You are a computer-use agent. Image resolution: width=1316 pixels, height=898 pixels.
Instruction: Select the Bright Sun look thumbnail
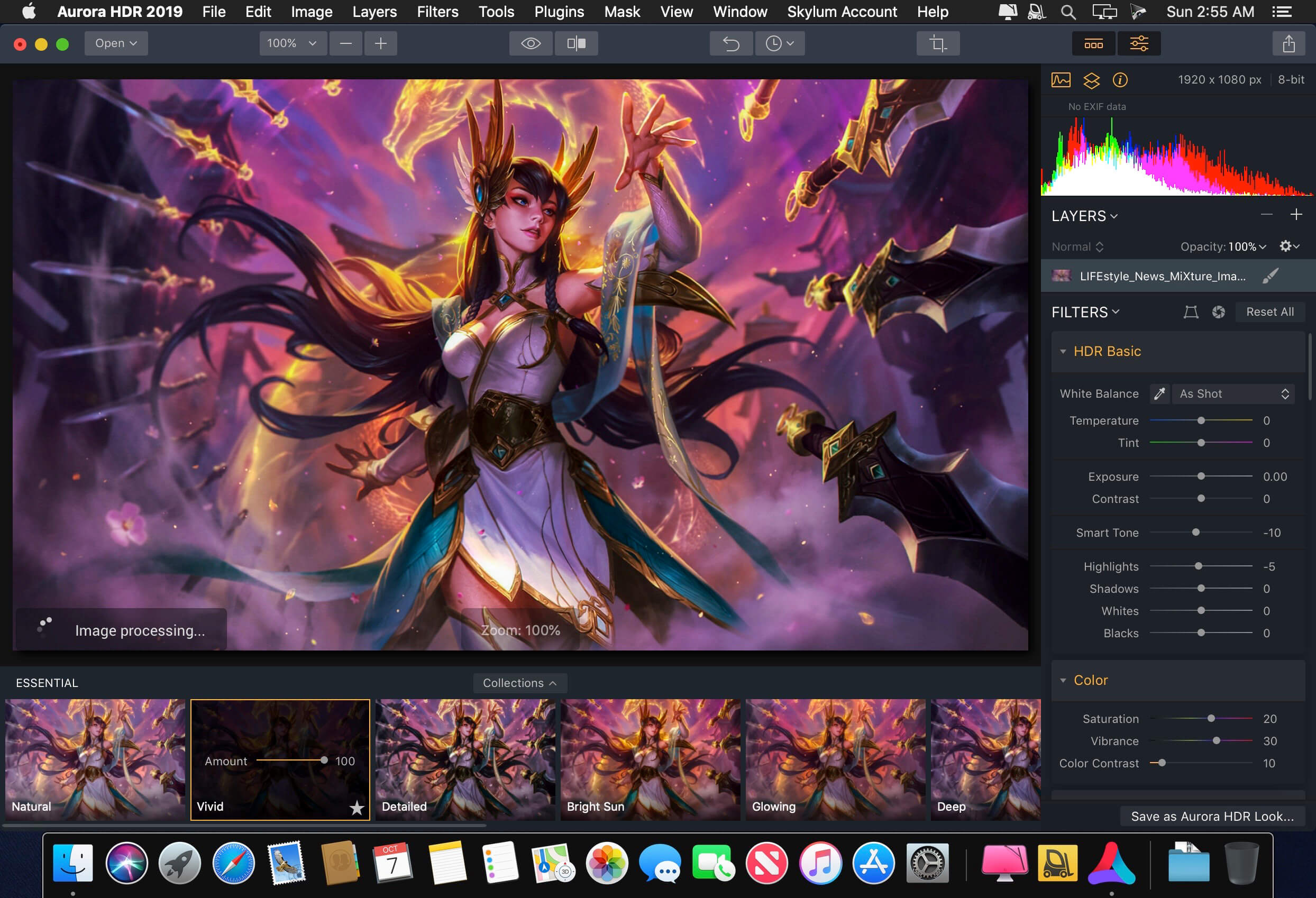coord(650,759)
